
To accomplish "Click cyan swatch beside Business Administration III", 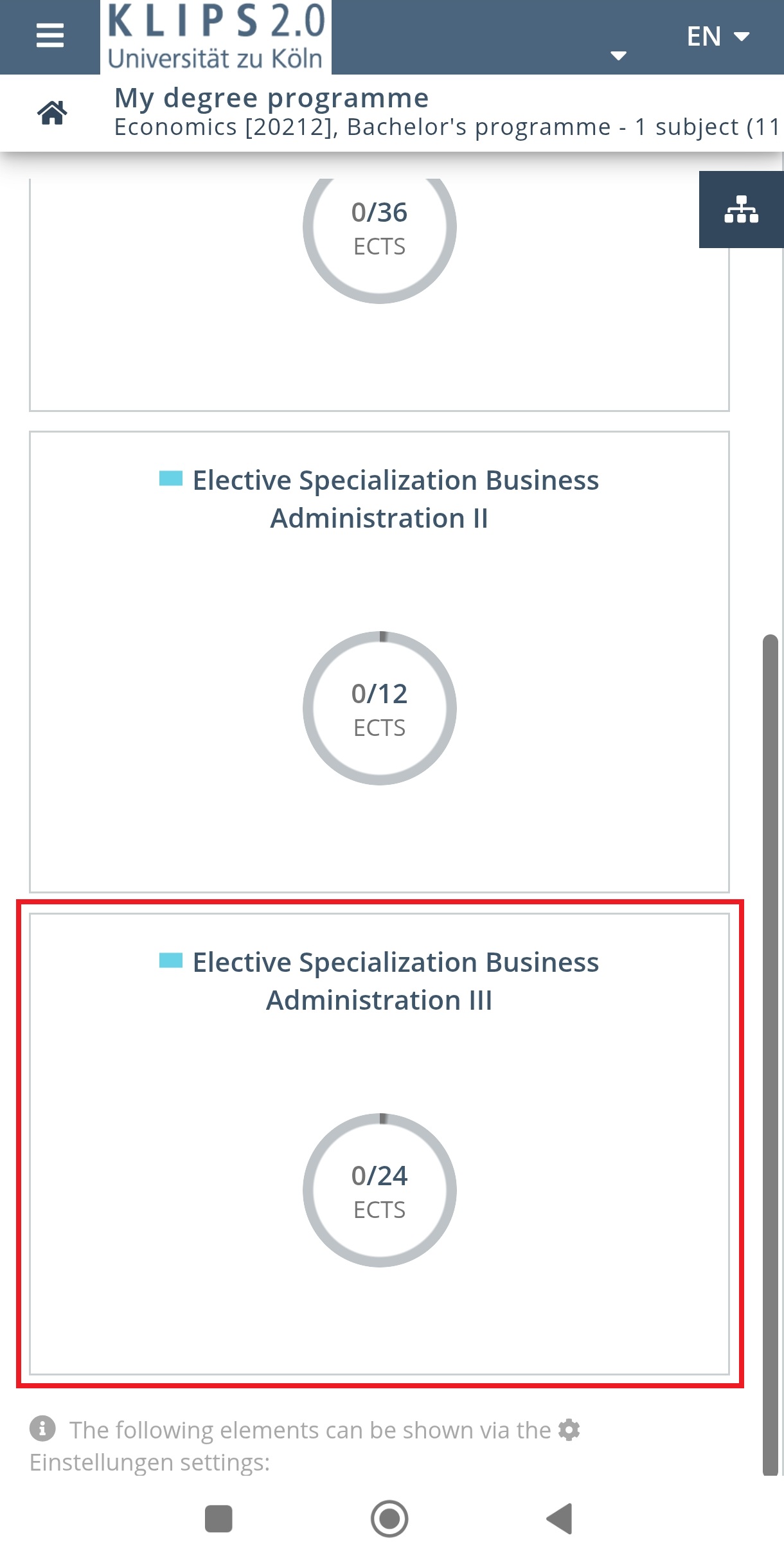I will tap(171, 960).
